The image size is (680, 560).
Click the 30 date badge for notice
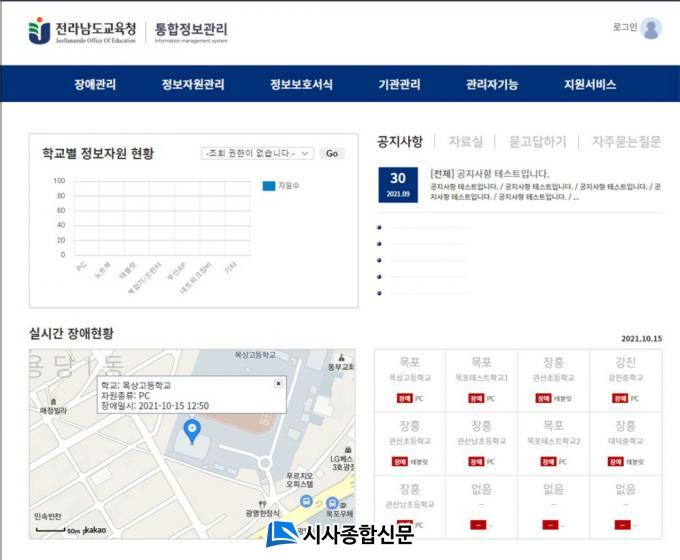pyautogui.click(x=398, y=185)
